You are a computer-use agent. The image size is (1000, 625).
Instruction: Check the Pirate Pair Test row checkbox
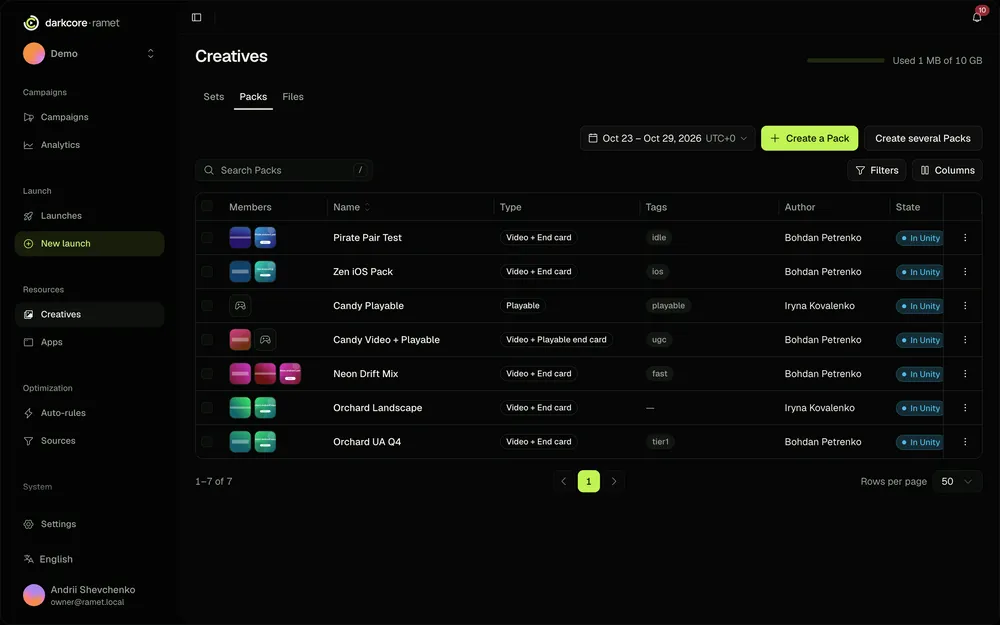click(207, 238)
